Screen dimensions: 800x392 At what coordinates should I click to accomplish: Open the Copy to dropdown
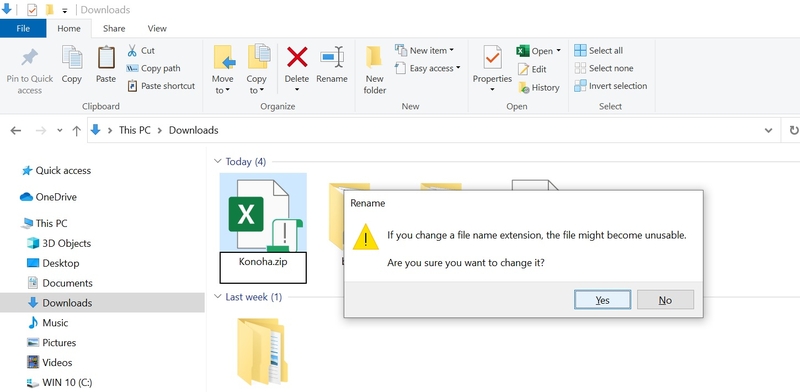[256, 70]
